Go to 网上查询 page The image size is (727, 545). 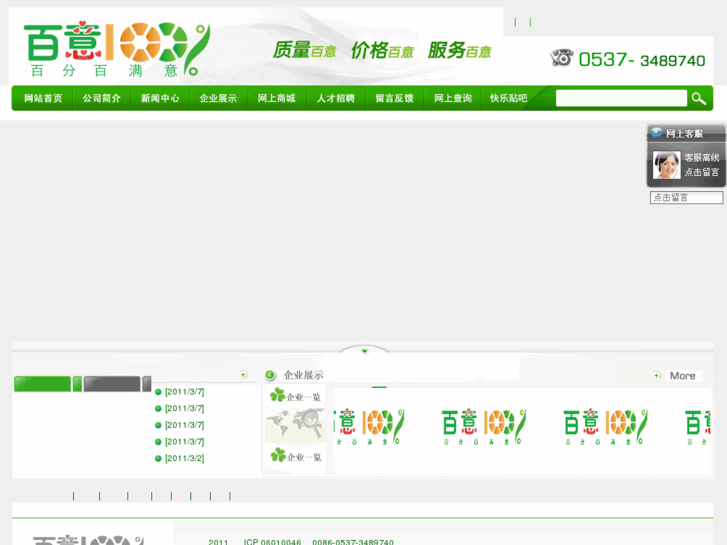click(453, 98)
